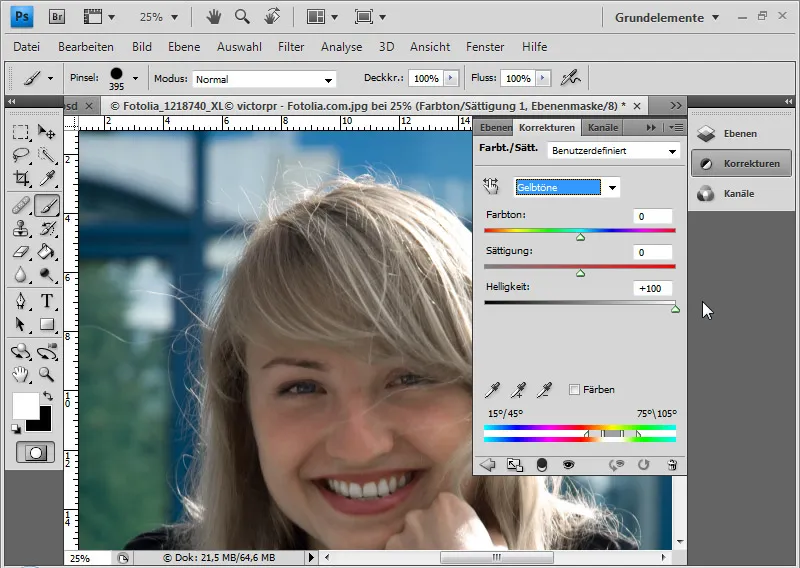Open the brush Pinsel preset picker

[x=135, y=79]
